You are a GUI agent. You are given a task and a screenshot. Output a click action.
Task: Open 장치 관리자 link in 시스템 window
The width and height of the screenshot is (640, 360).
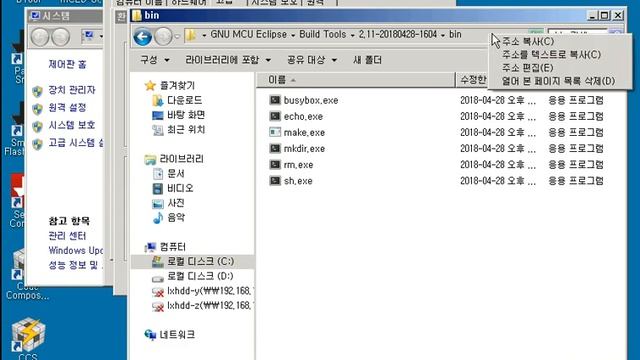(72, 90)
